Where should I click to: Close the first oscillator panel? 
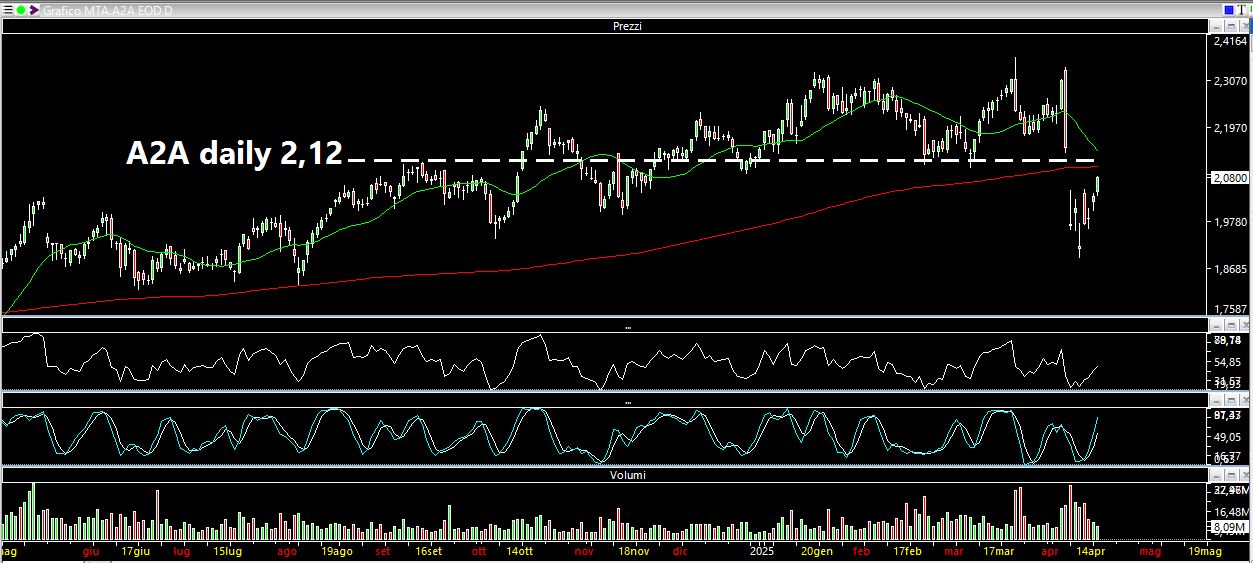[1245, 326]
